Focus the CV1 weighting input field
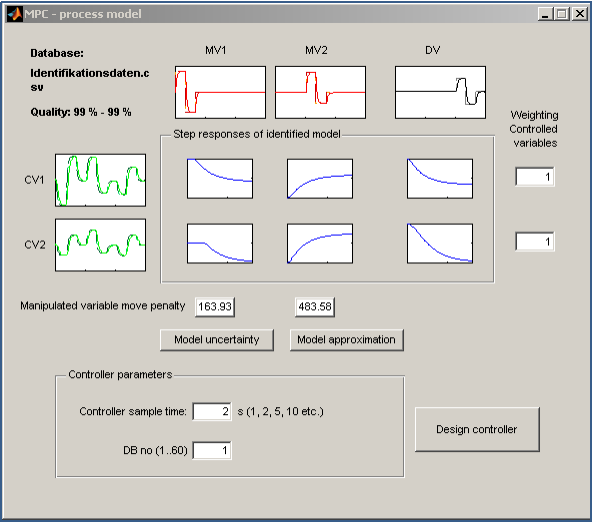592x522 pixels. [x=535, y=177]
